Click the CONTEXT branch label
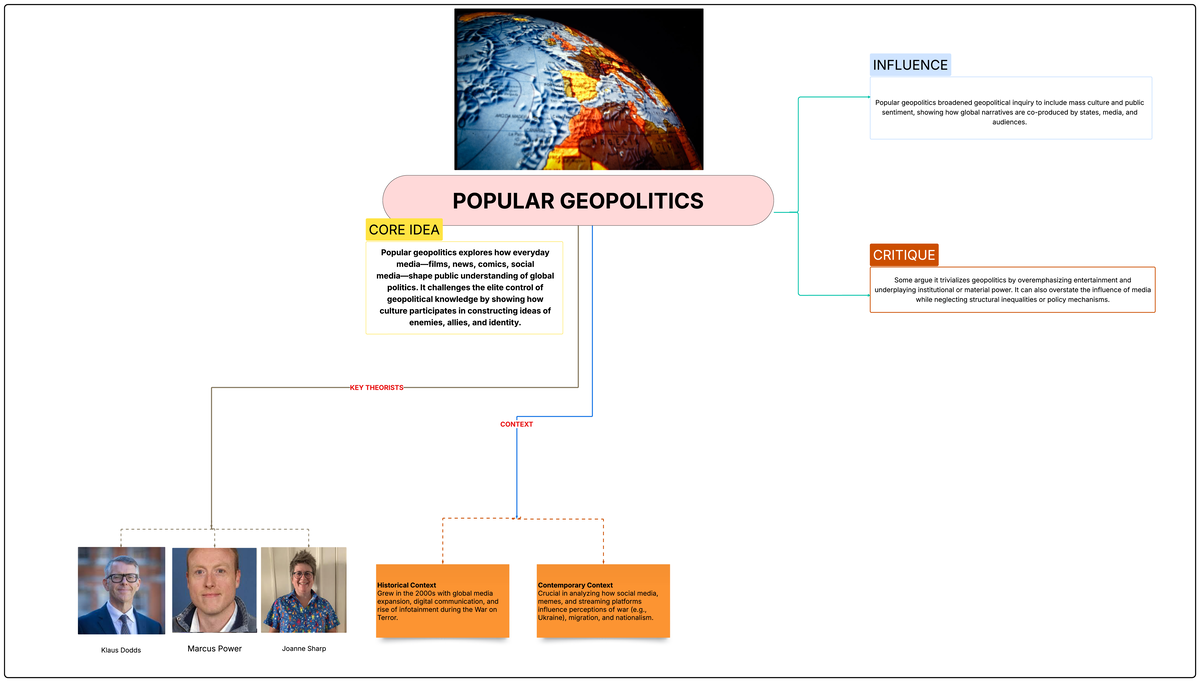The image size is (1200, 682). (516, 424)
